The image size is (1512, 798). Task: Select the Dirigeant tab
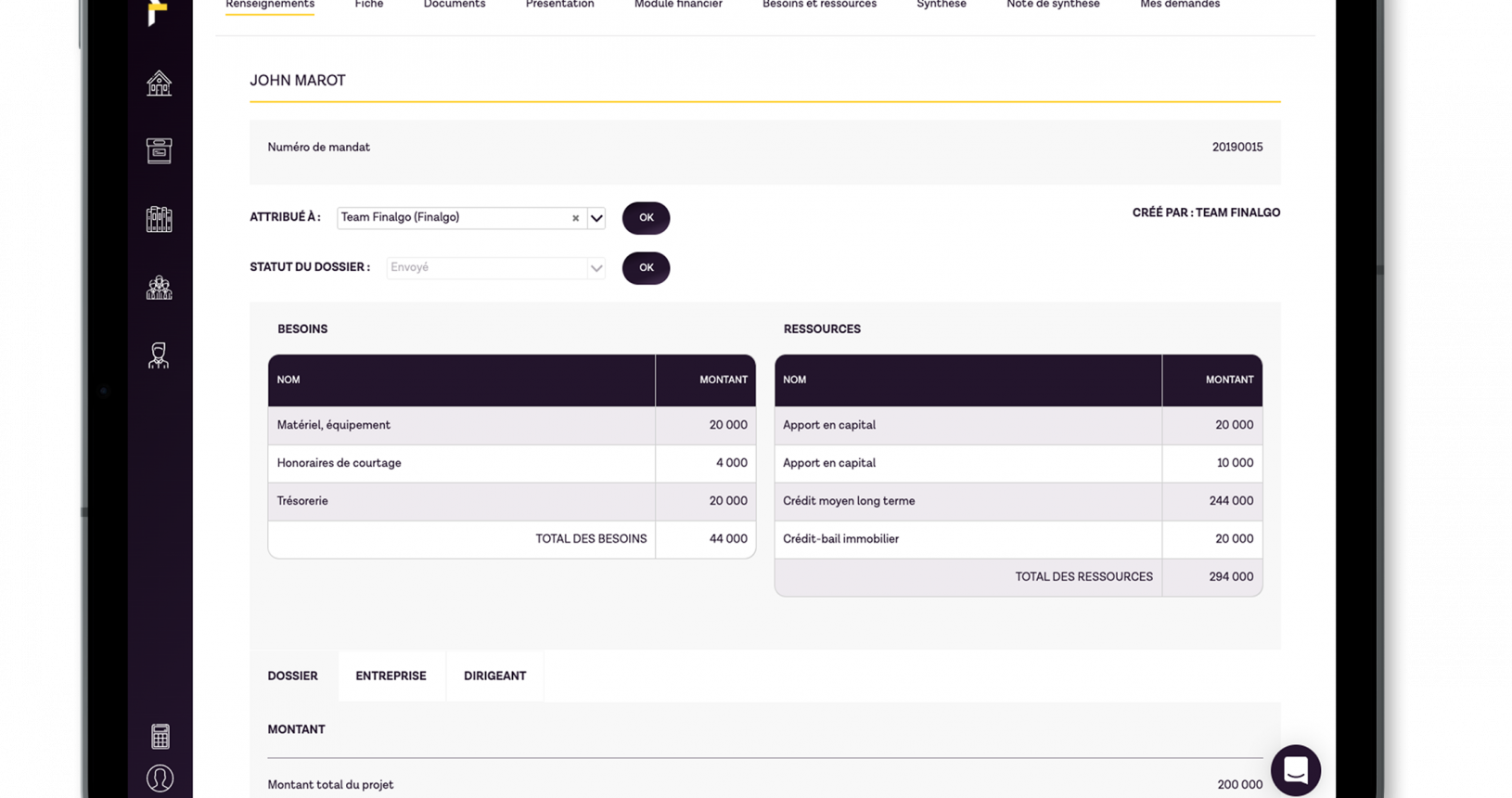point(494,676)
